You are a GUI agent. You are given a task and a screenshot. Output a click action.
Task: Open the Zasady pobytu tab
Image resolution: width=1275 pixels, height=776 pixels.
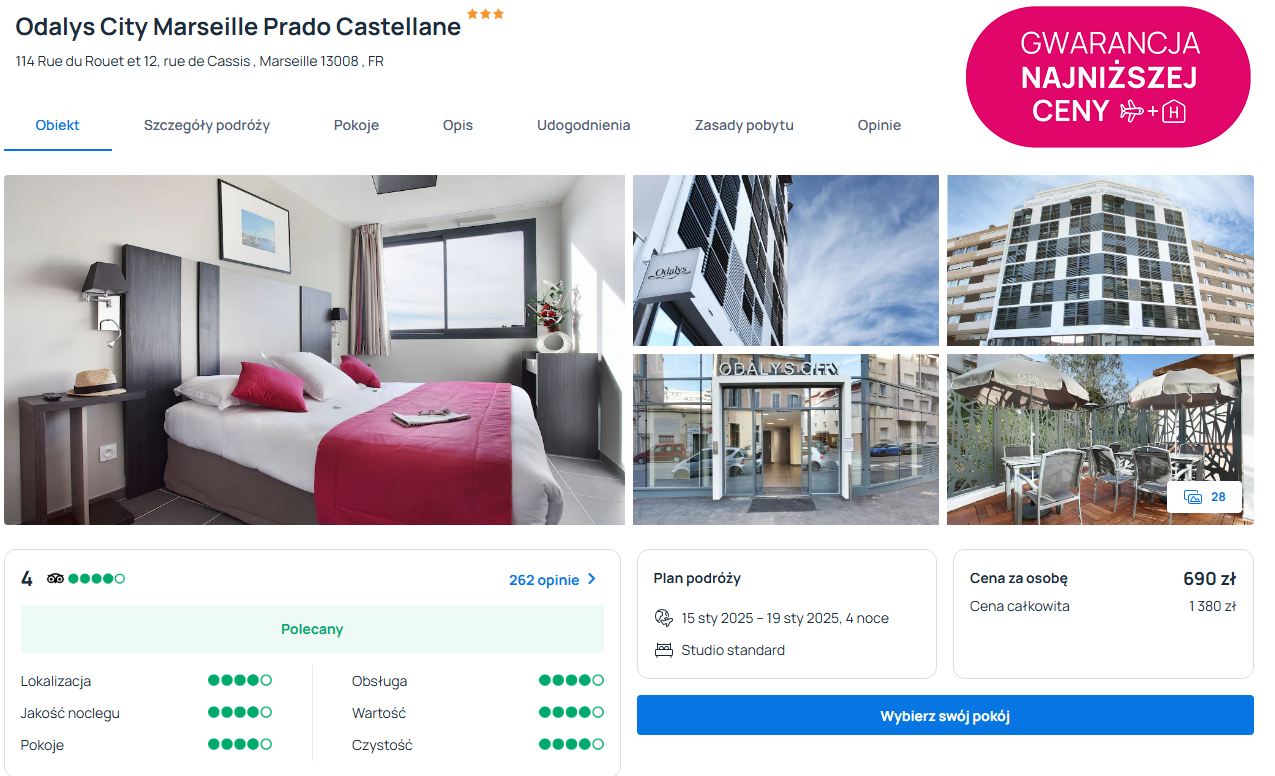click(744, 125)
